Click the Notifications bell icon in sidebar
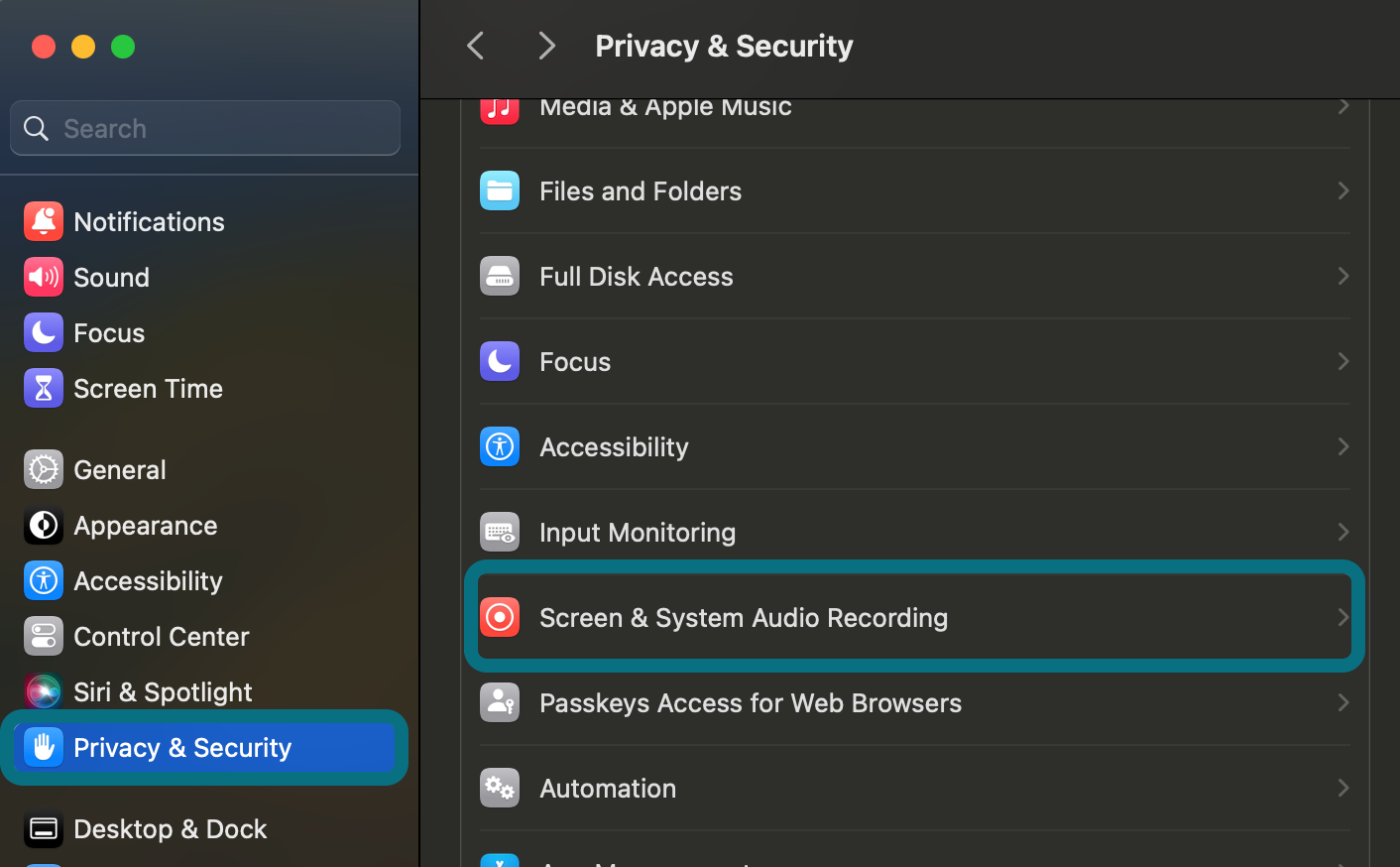1400x867 pixels. tap(44, 221)
